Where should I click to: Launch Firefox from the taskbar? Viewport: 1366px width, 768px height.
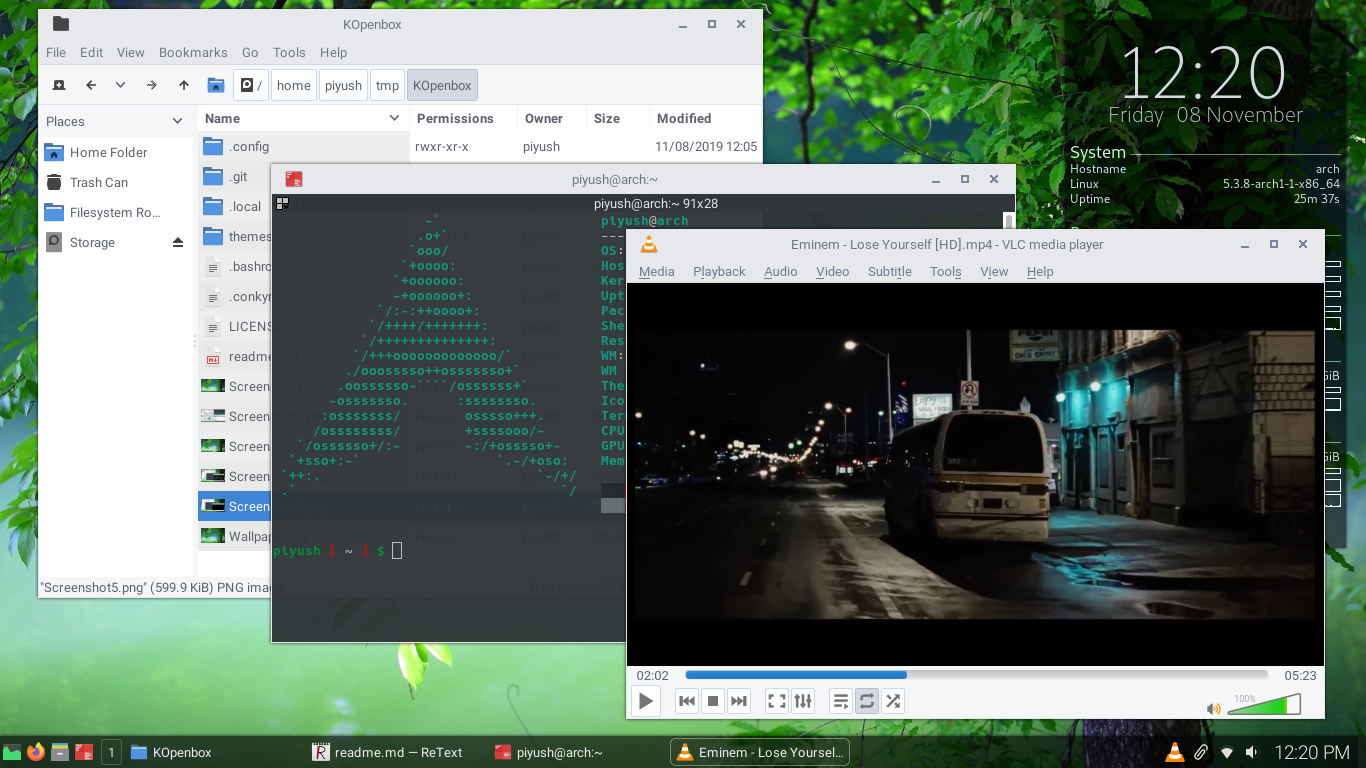36,752
